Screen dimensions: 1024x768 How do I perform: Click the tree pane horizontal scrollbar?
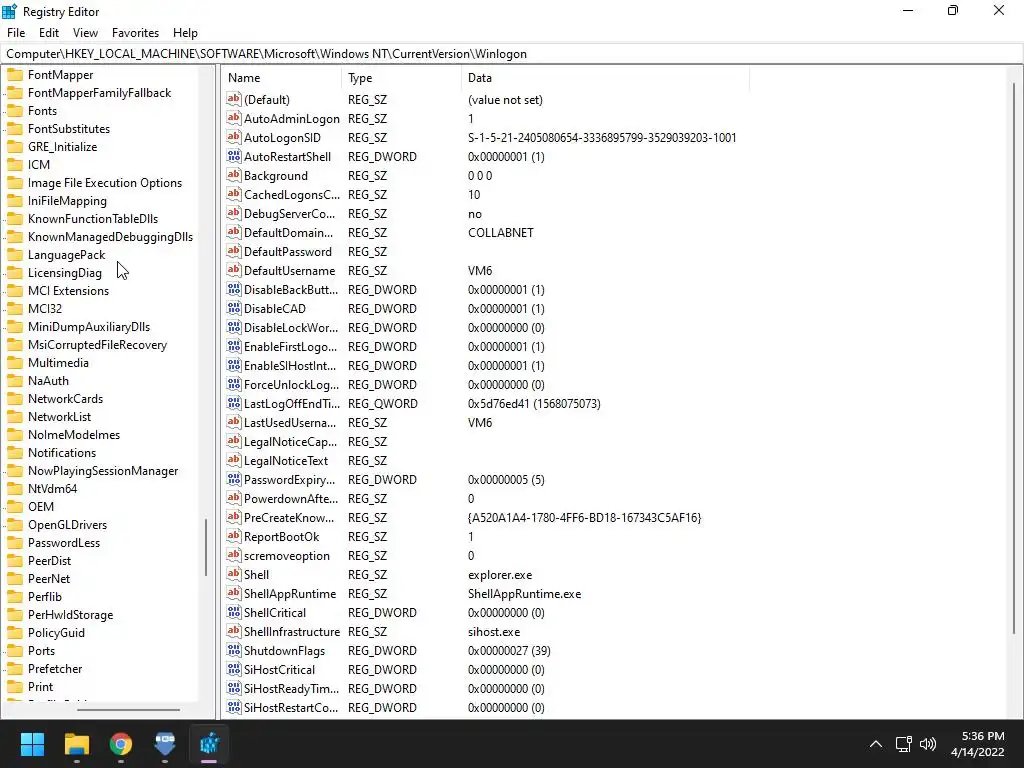tap(128, 709)
